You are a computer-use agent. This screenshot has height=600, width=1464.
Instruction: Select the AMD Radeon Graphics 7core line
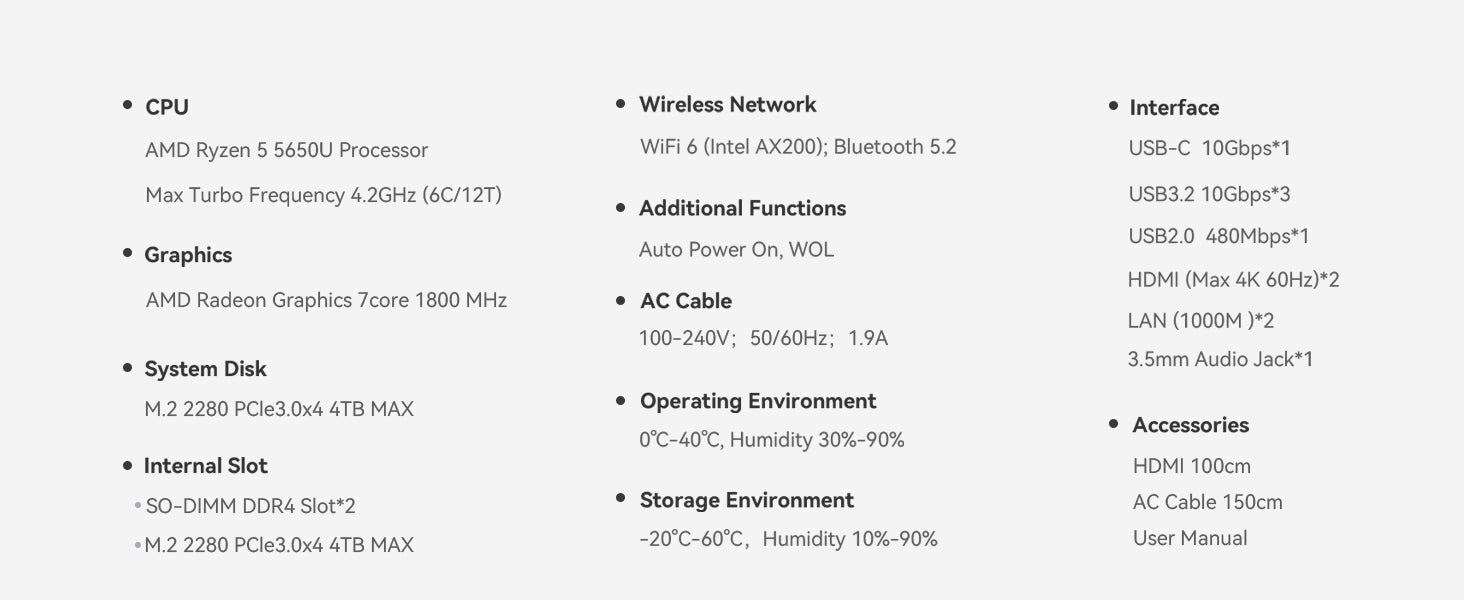click(x=326, y=300)
